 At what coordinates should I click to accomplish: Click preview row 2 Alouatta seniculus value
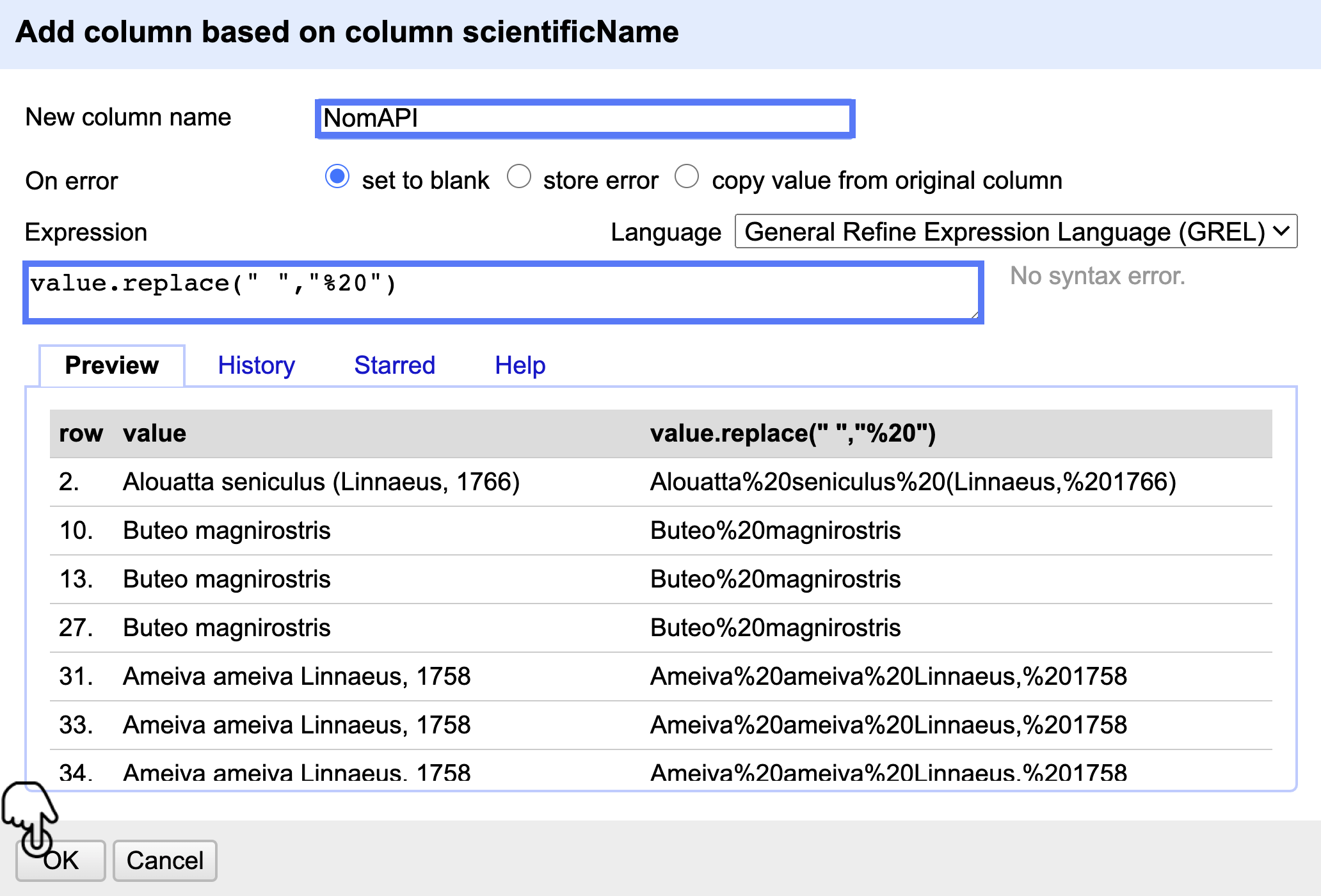pos(321,482)
